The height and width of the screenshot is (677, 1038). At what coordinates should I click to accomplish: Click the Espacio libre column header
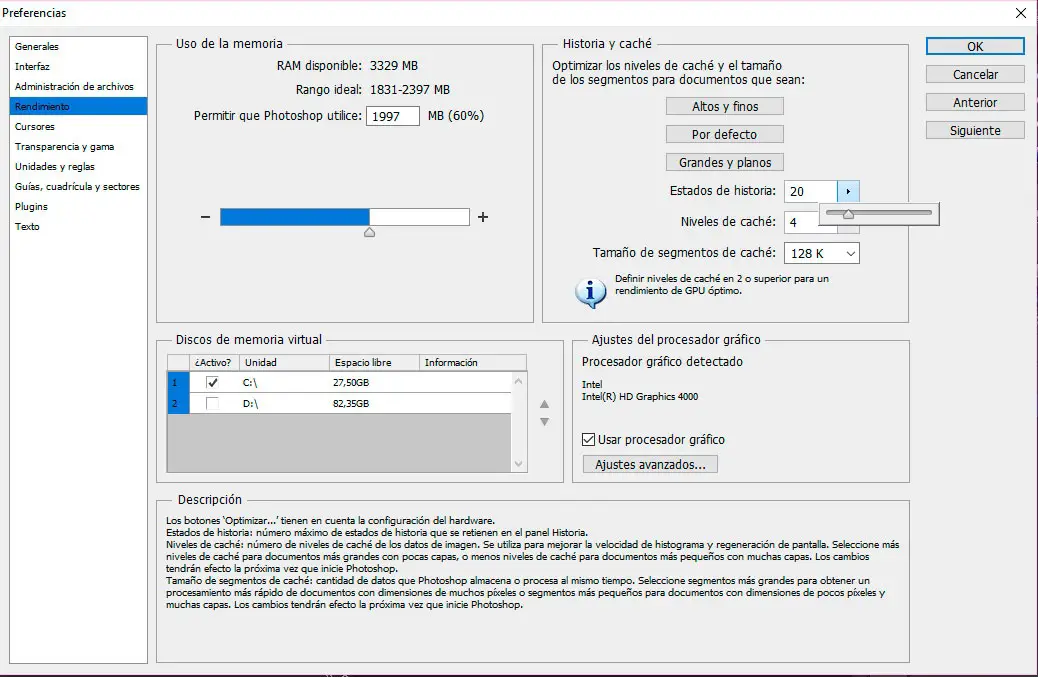(x=374, y=363)
